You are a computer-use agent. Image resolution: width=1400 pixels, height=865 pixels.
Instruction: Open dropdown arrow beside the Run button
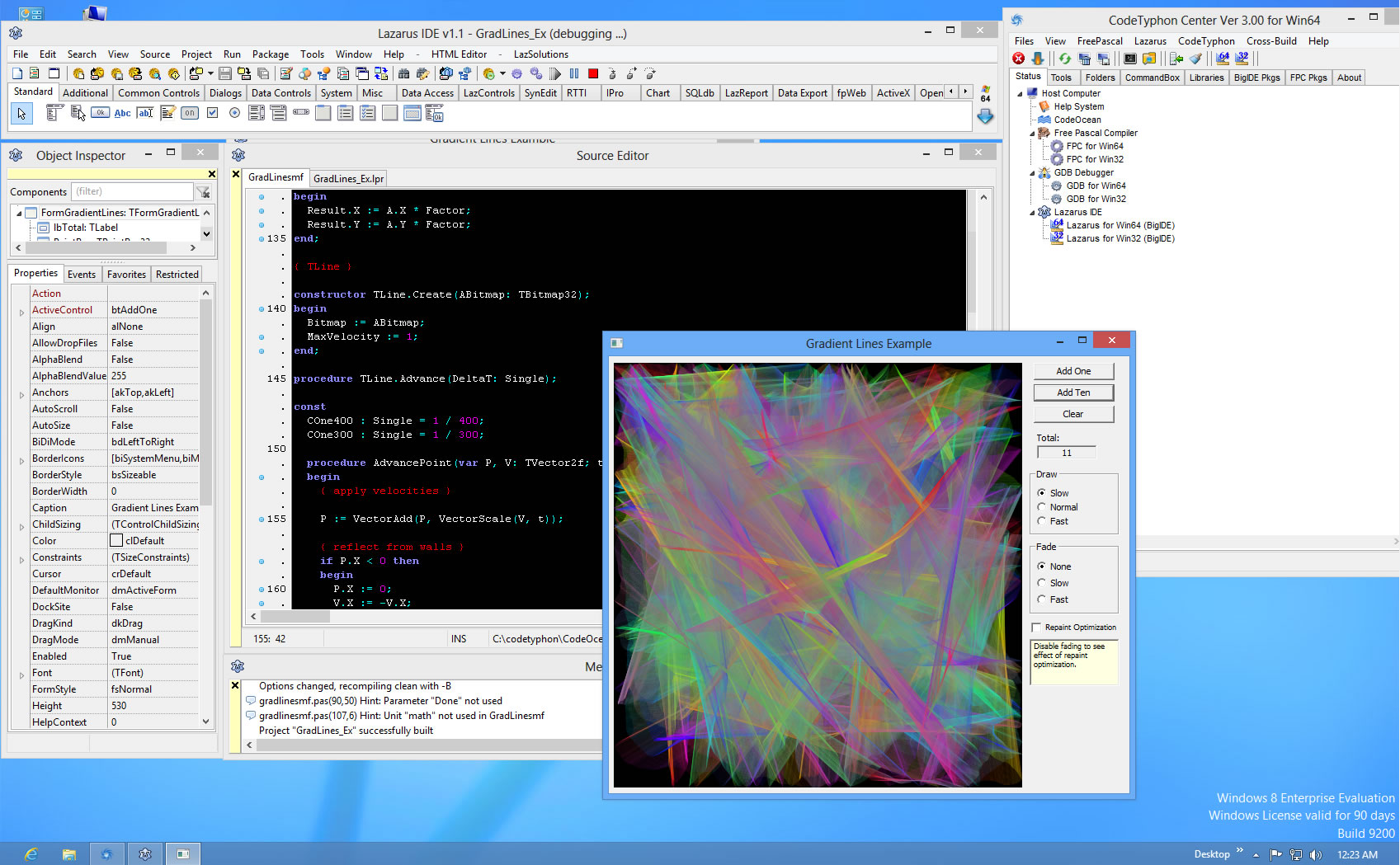tap(503, 73)
